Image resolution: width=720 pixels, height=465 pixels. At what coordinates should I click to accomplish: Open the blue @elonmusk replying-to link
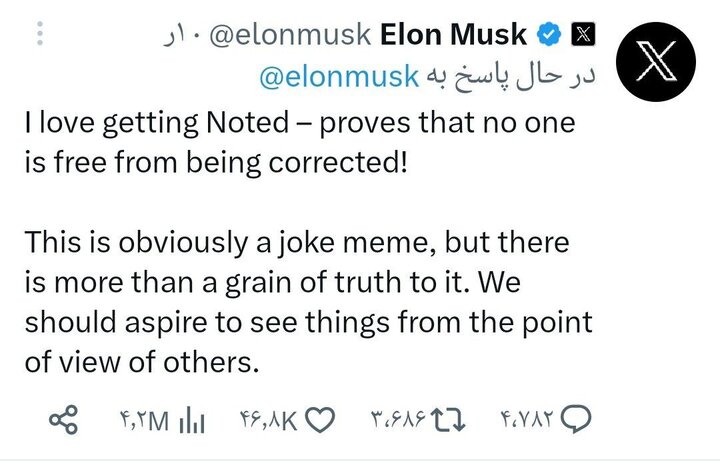point(337,76)
